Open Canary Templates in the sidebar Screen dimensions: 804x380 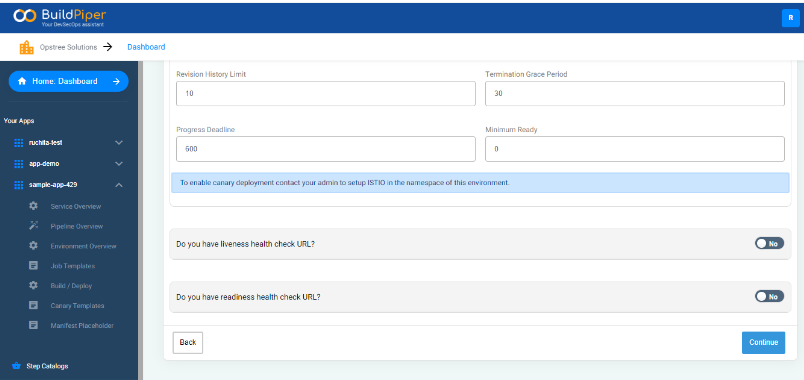[77, 306]
